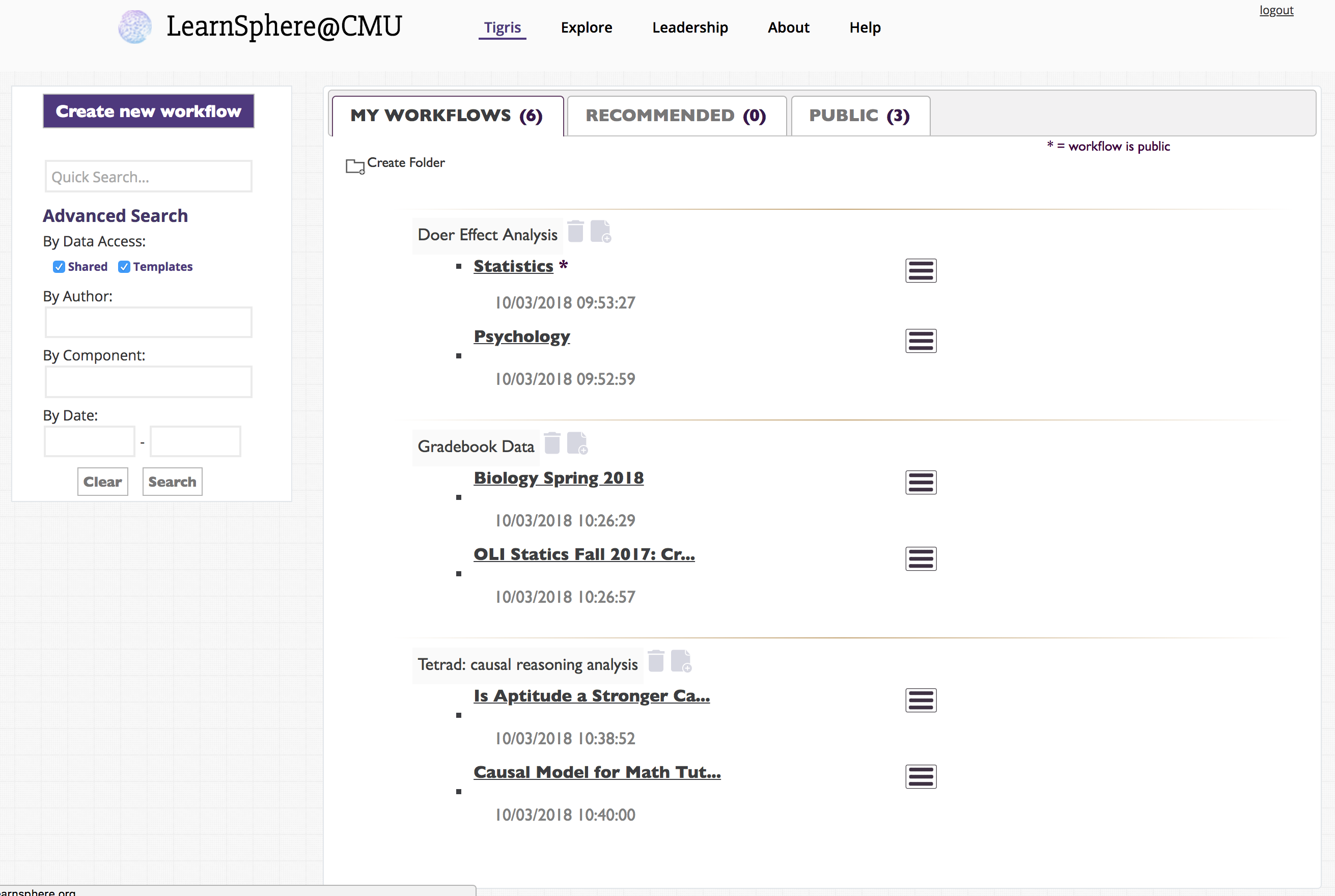Screen dimensions: 1335x896
Task: Open the menu for Biology Spring 2018
Action: click(921, 482)
